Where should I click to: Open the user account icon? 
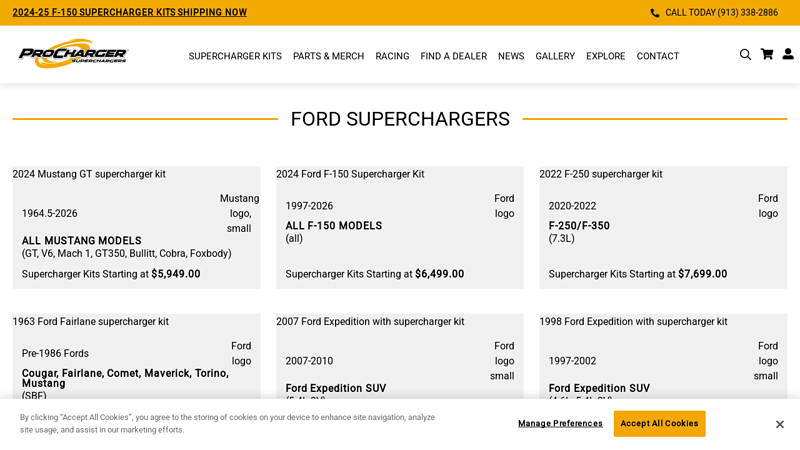(788, 54)
